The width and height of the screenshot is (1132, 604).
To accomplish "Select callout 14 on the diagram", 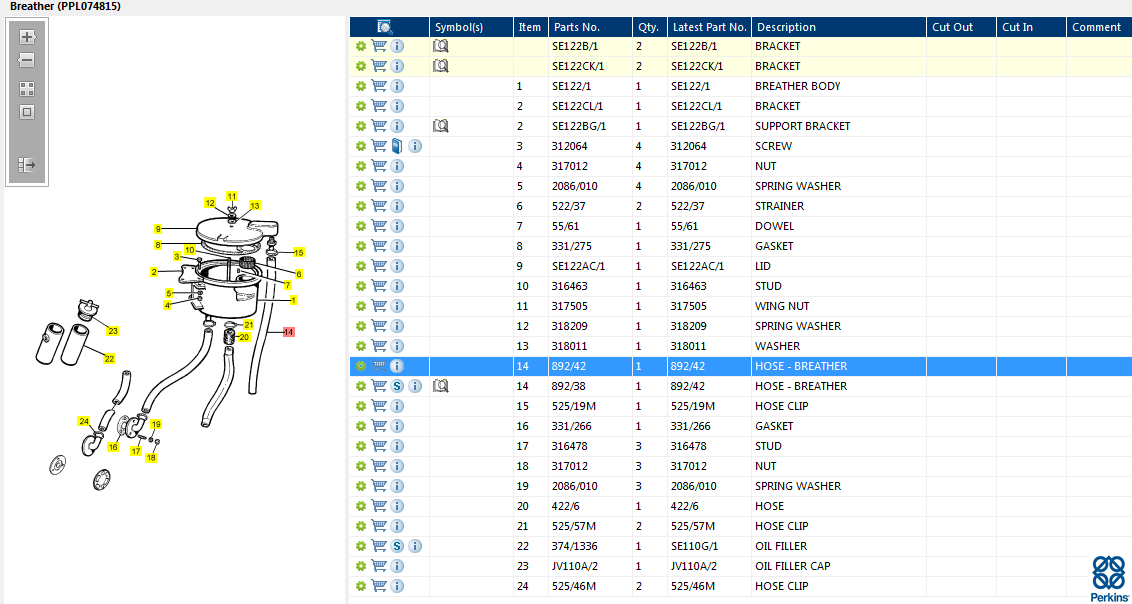I will click(289, 333).
